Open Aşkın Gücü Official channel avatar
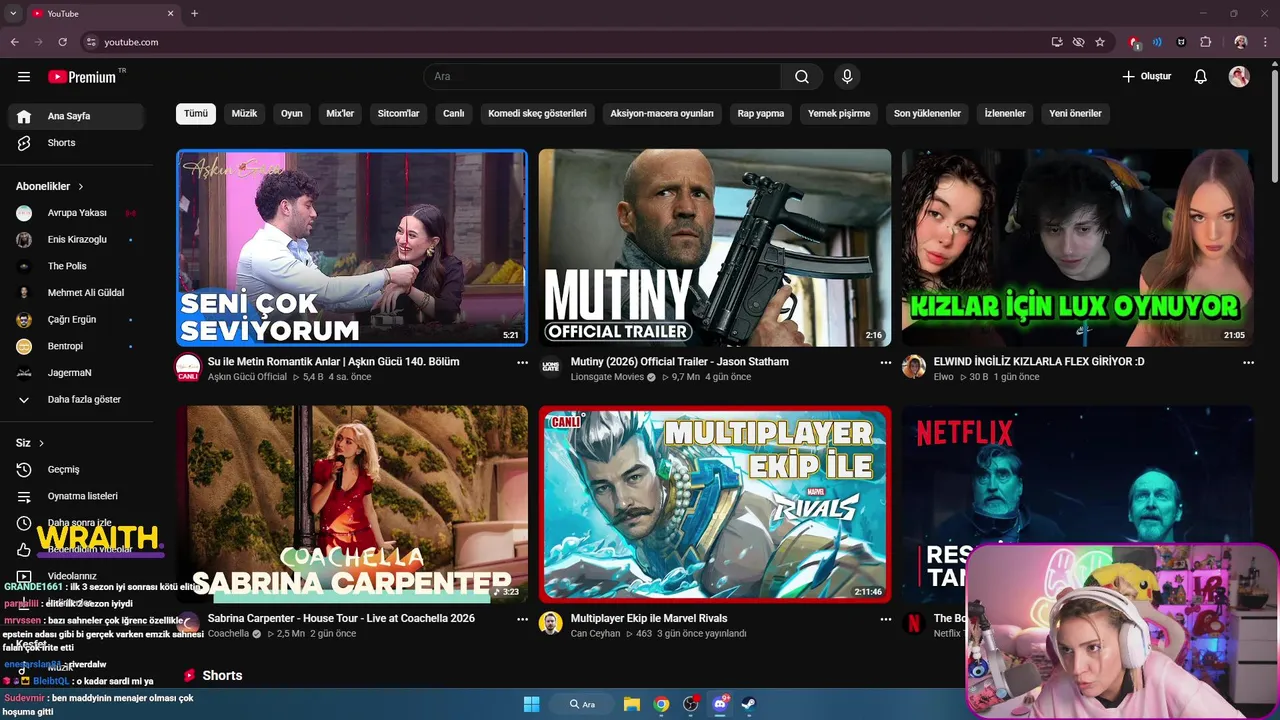The image size is (1280, 720). (188, 367)
